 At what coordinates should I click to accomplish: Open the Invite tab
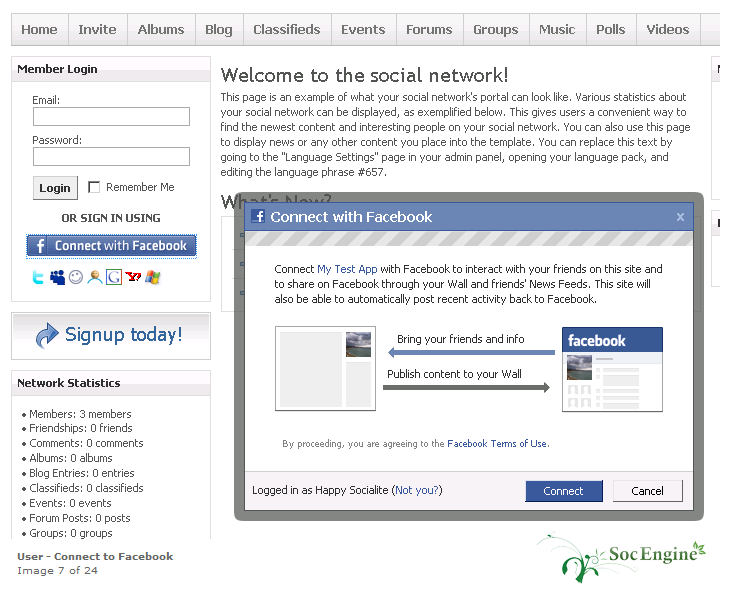[x=97, y=29]
